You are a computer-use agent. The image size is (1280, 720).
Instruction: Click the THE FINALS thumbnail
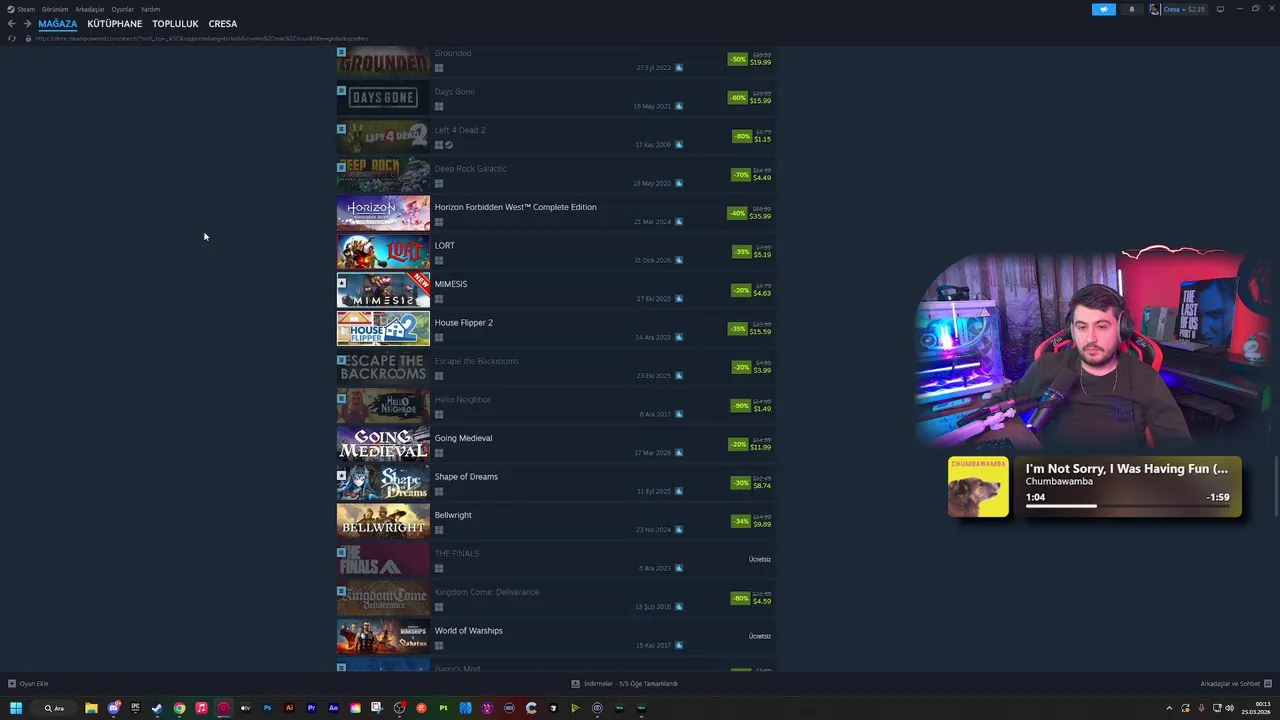point(383,560)
